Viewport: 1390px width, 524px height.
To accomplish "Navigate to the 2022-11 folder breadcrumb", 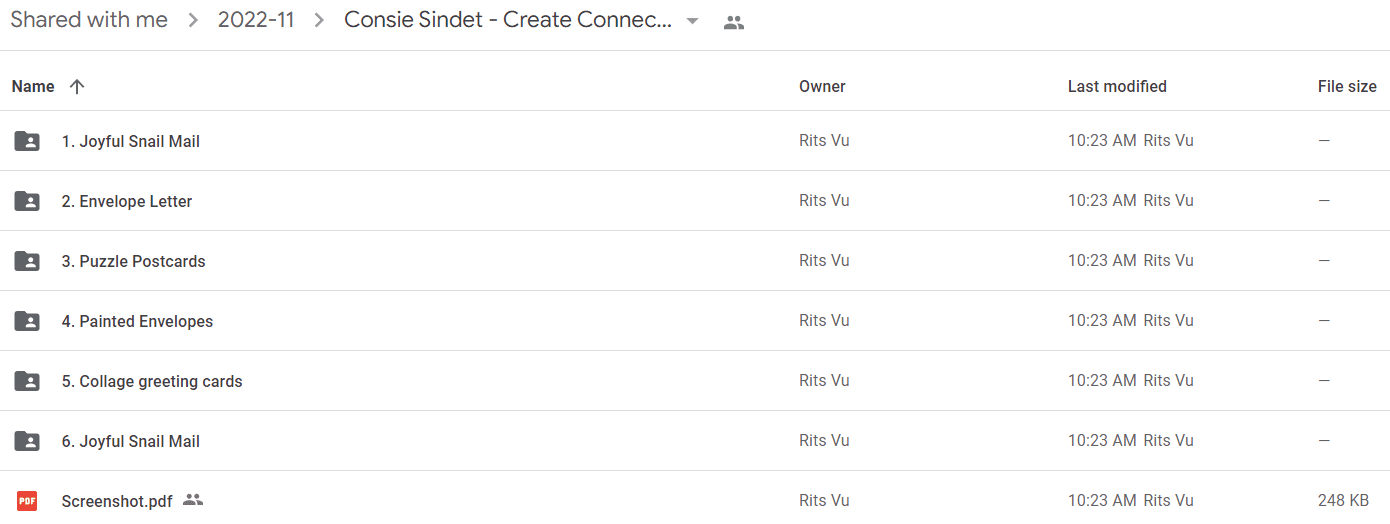I will pyautogui.click(x=256, y=20).
